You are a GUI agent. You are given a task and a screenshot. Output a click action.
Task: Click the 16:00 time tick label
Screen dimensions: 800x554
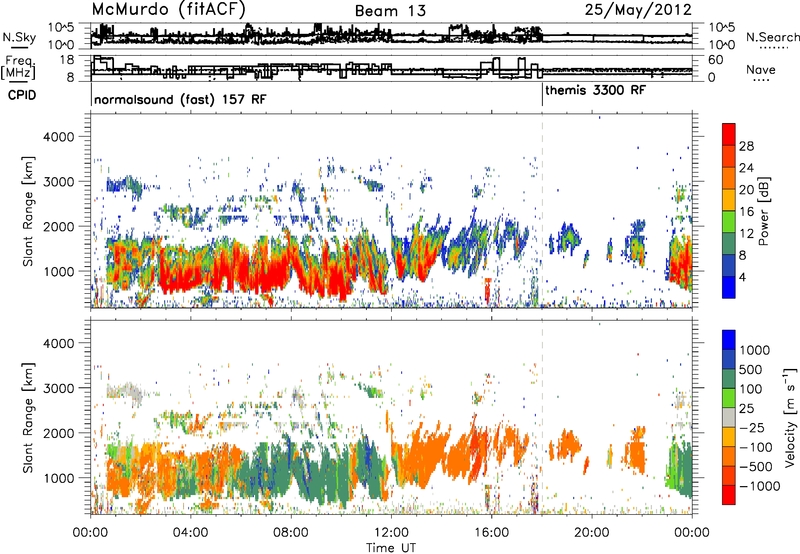tap(491, 533)
